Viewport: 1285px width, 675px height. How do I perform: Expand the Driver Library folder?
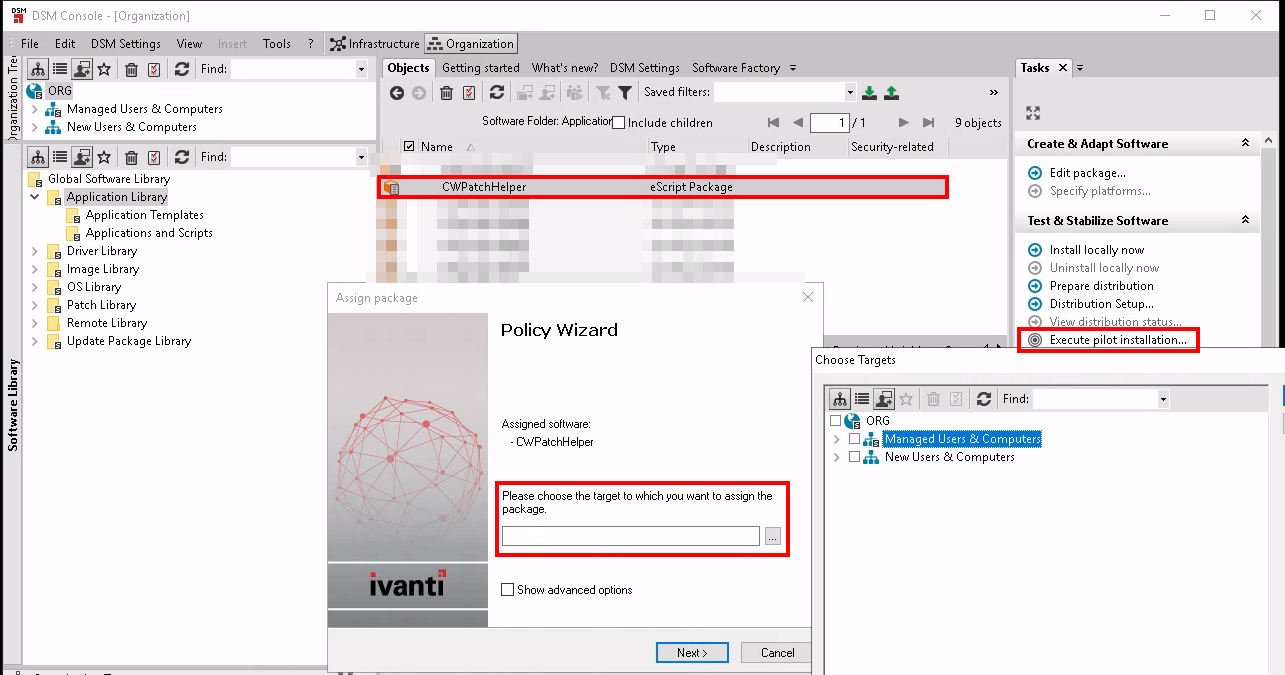[x=35, y=251]
